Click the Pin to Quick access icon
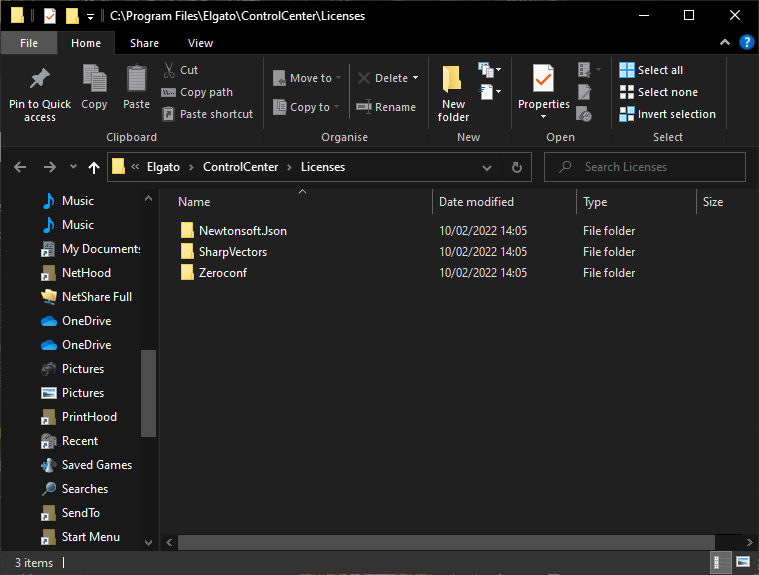759x575 pixels. [40, 79]
